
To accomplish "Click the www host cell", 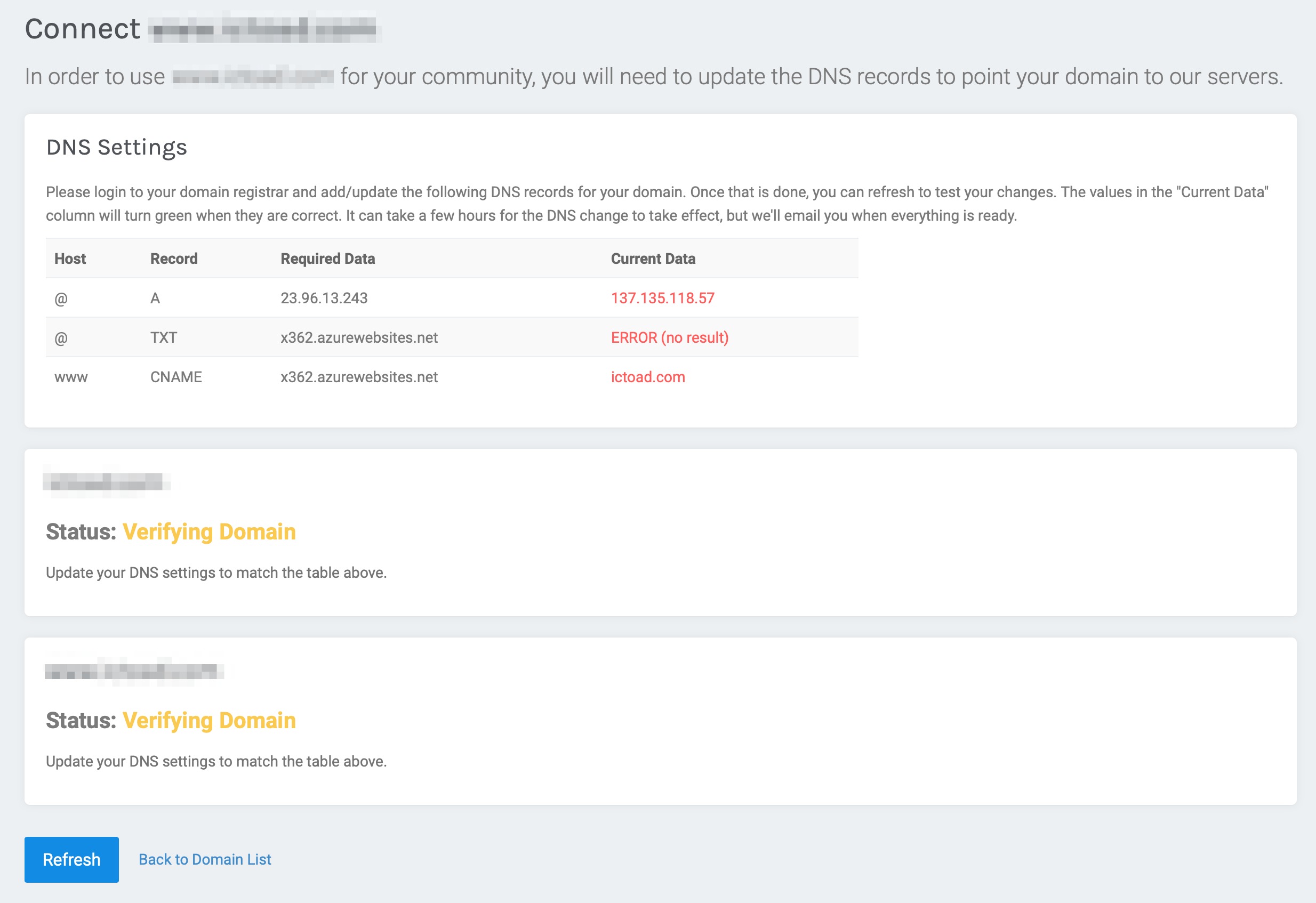I will pyautogui.click(x=71, y=377).
